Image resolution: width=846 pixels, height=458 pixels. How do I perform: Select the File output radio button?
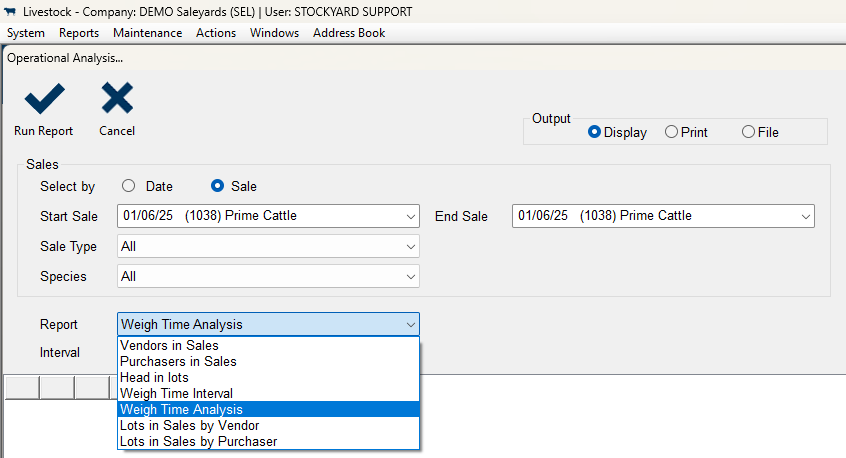tap(748, 132)
